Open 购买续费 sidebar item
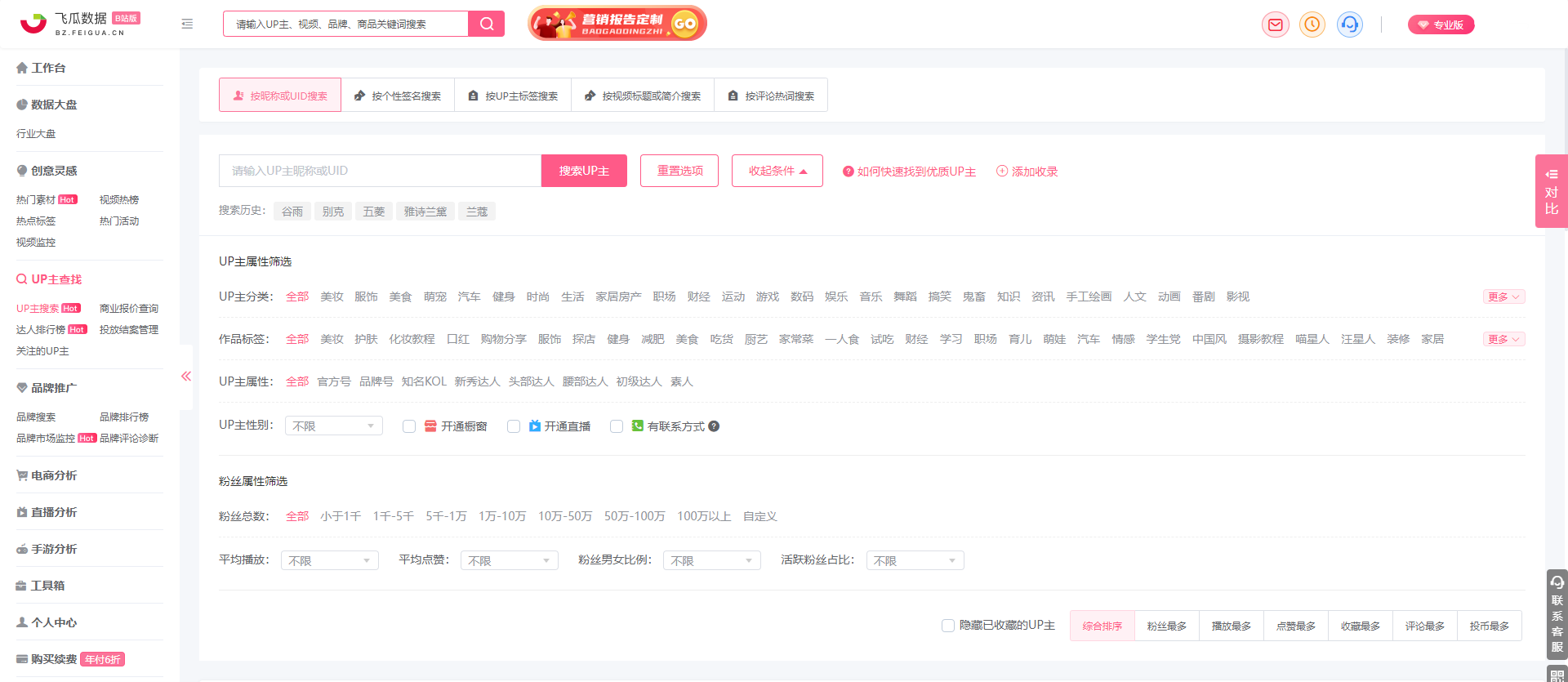This screenshot has height=682, width=1568. click(x=70, y=659)
